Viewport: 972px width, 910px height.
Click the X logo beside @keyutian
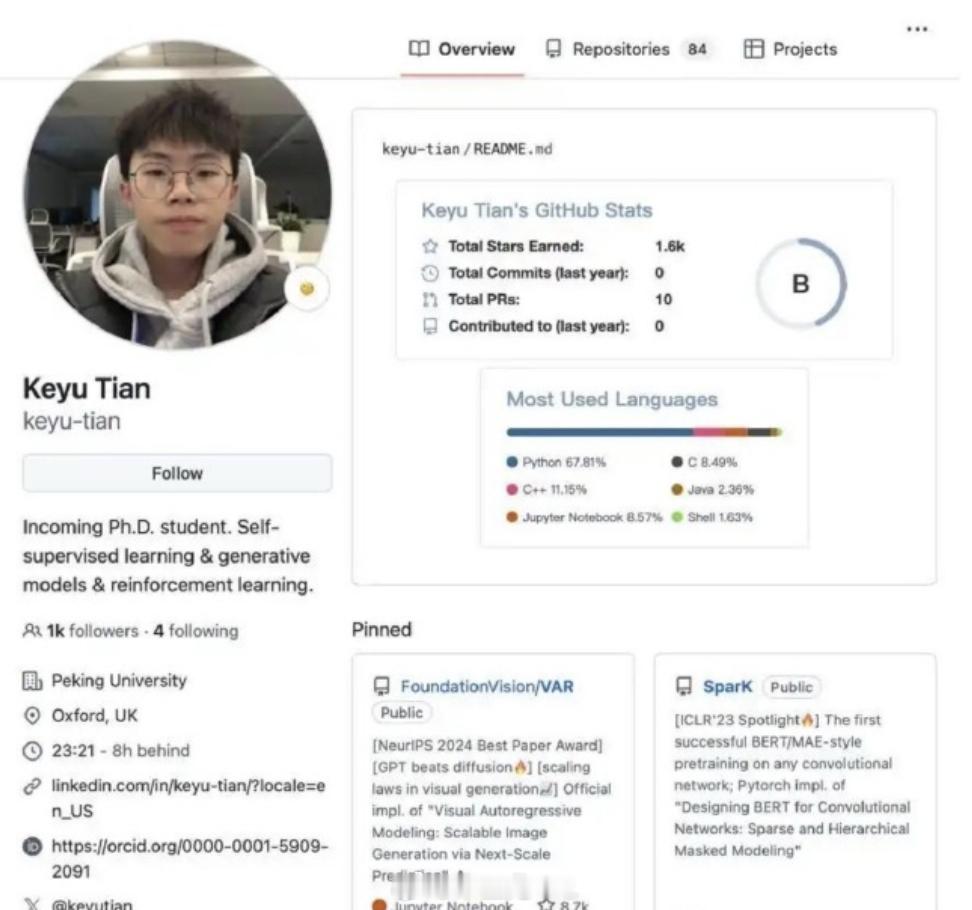32,904
